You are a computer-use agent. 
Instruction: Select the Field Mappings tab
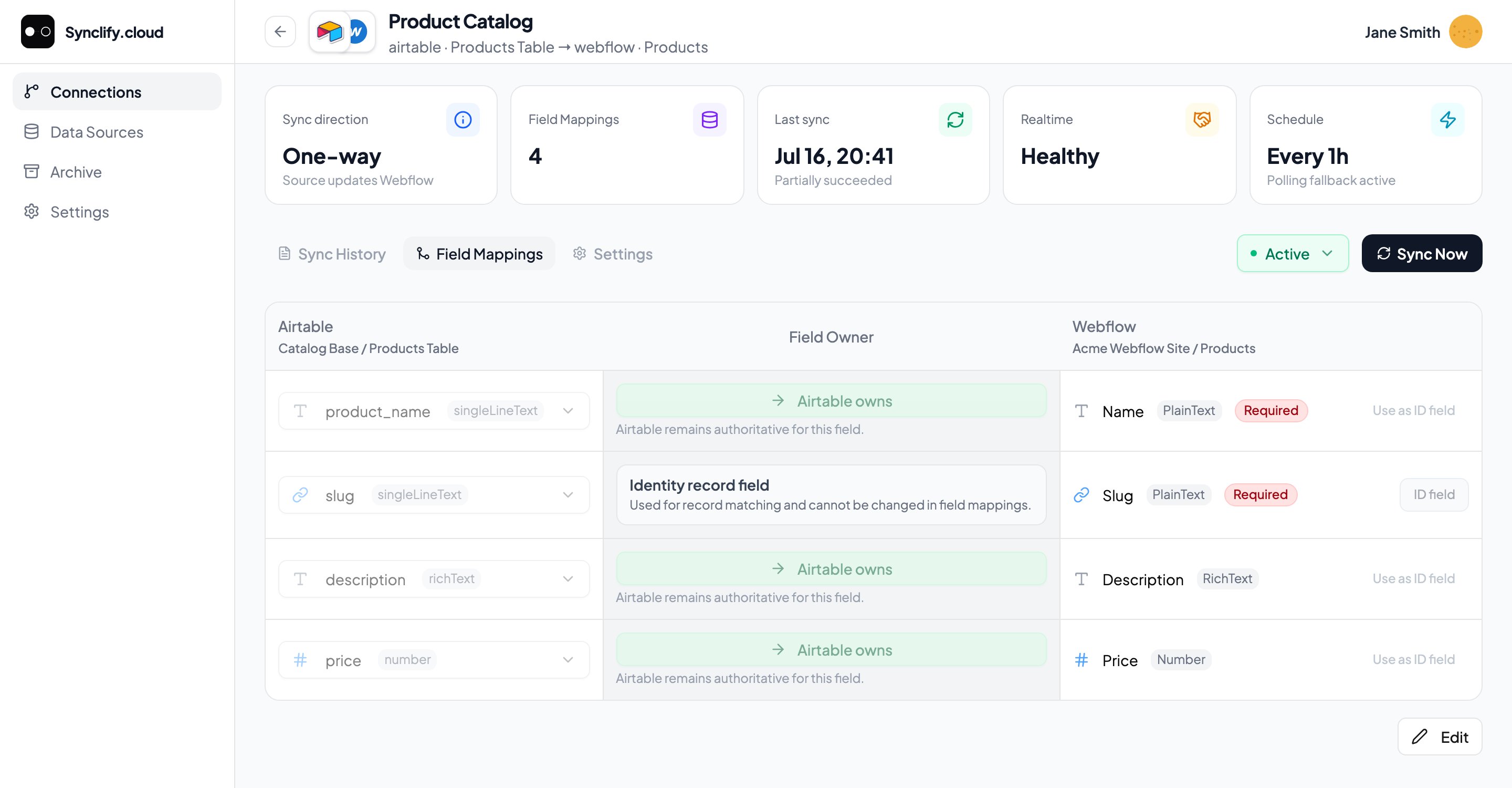479,254
